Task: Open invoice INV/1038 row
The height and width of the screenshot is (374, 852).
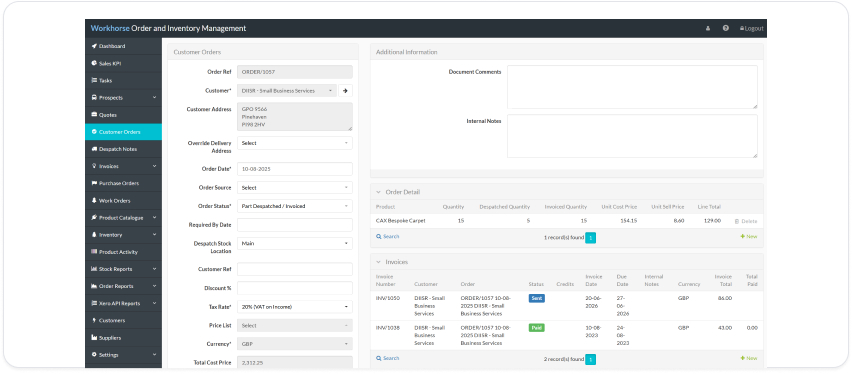Action: [x=567, y=335]
